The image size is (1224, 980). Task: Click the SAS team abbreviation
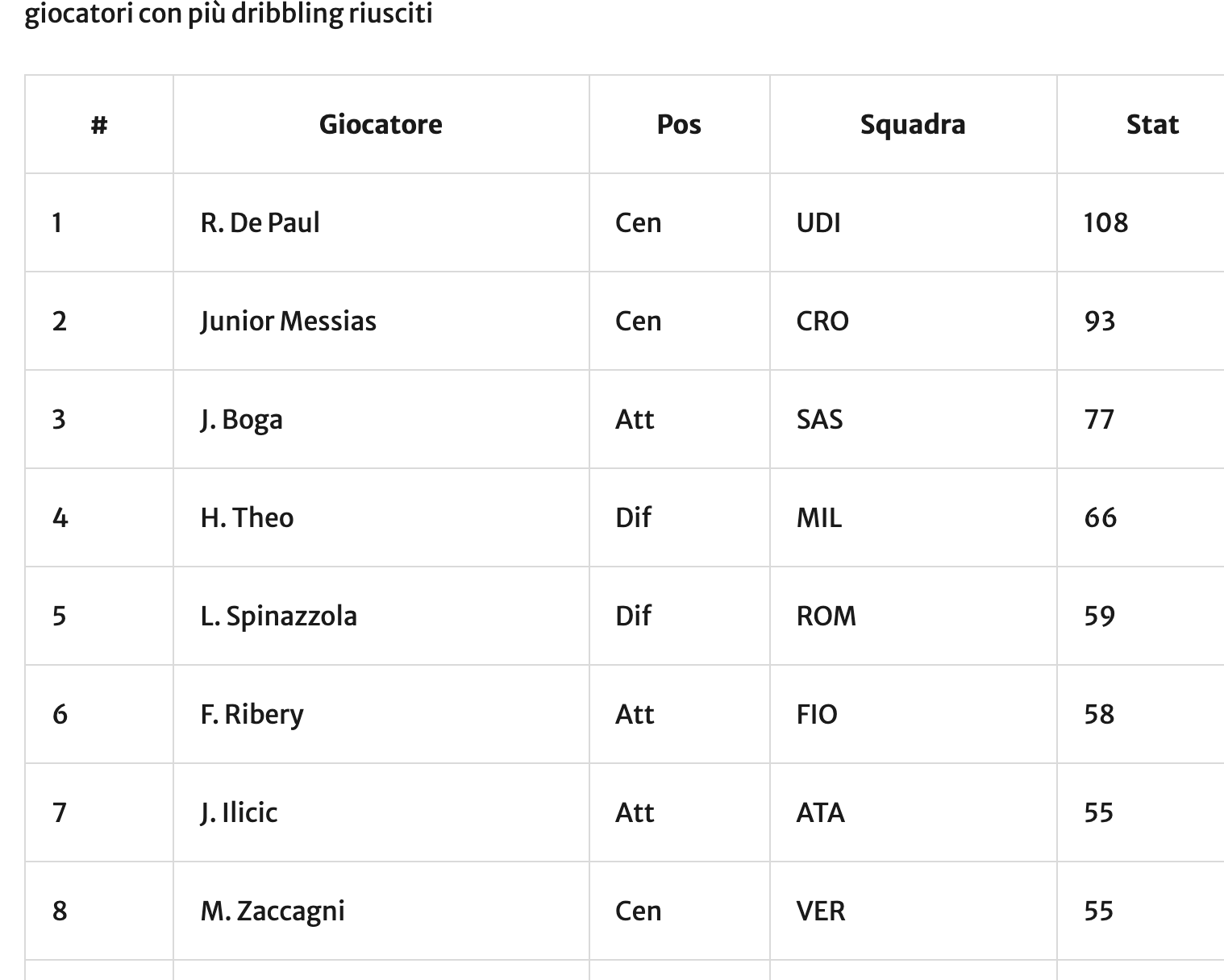pyautogui.click(x=819, y=419)
